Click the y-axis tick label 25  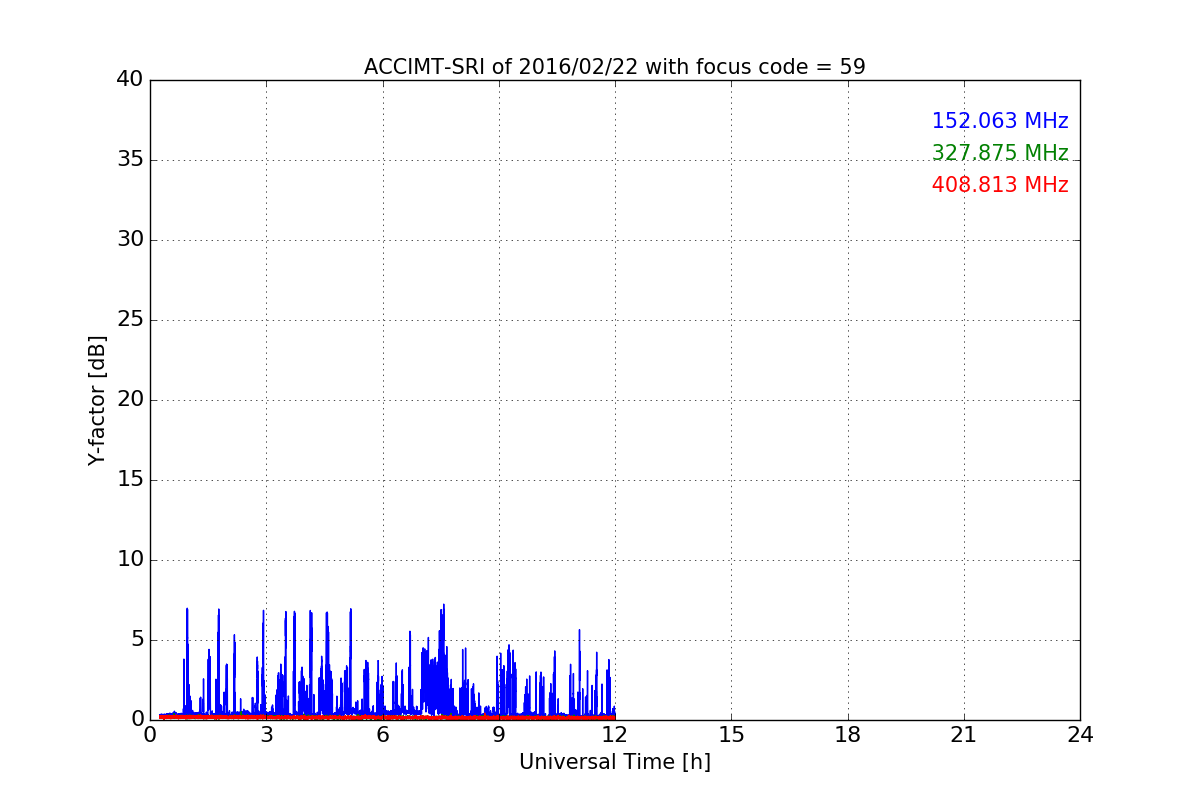coord(130,319)
